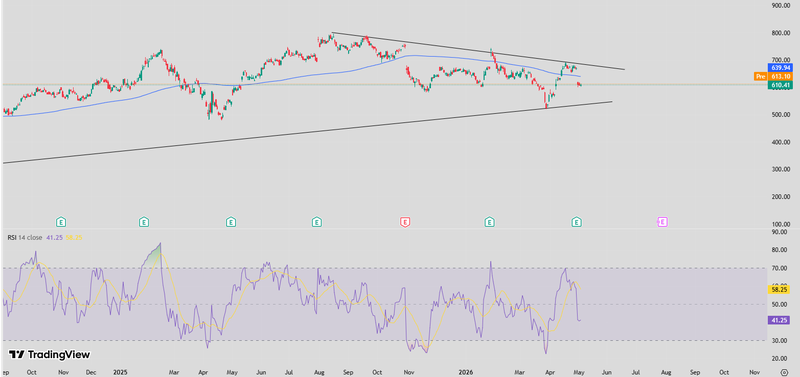Click the Dec label on time axis

[x=91, y=372]
